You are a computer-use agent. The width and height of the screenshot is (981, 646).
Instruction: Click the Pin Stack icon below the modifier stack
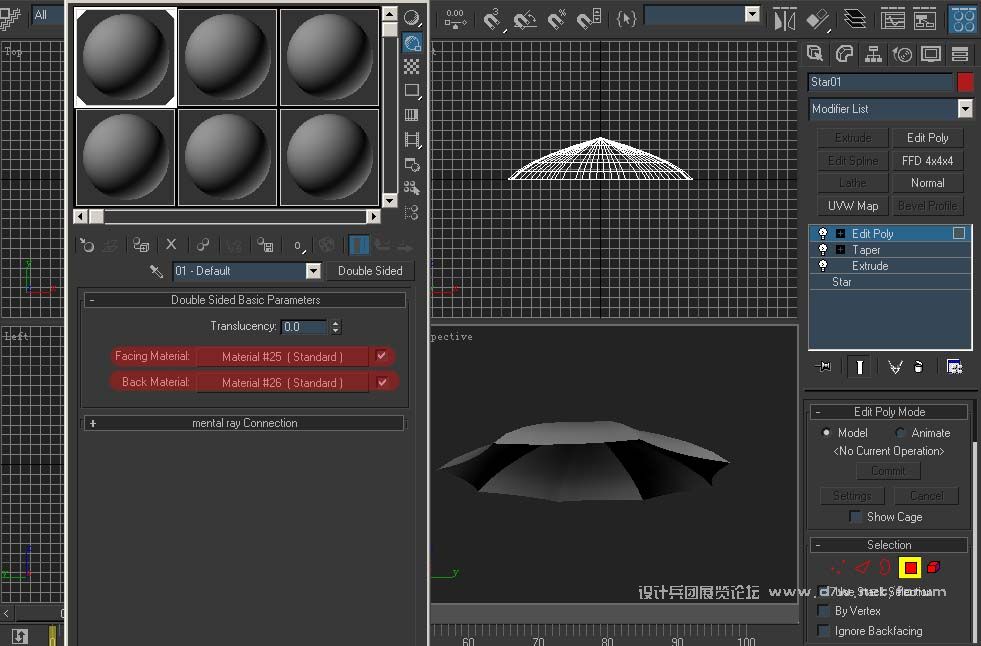coord(824,366)
